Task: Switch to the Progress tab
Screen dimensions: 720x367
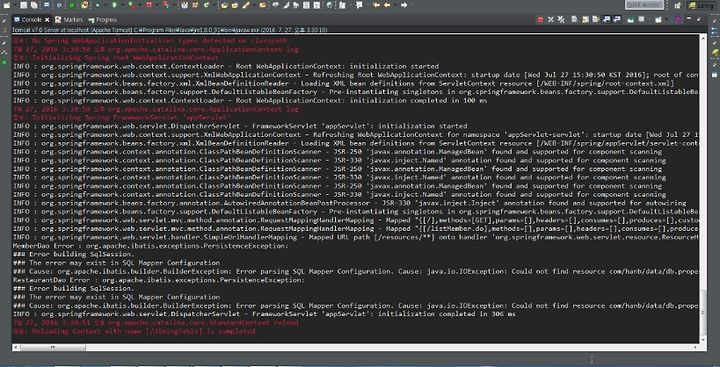Action: pyautogui.click(x=103, y=20)
